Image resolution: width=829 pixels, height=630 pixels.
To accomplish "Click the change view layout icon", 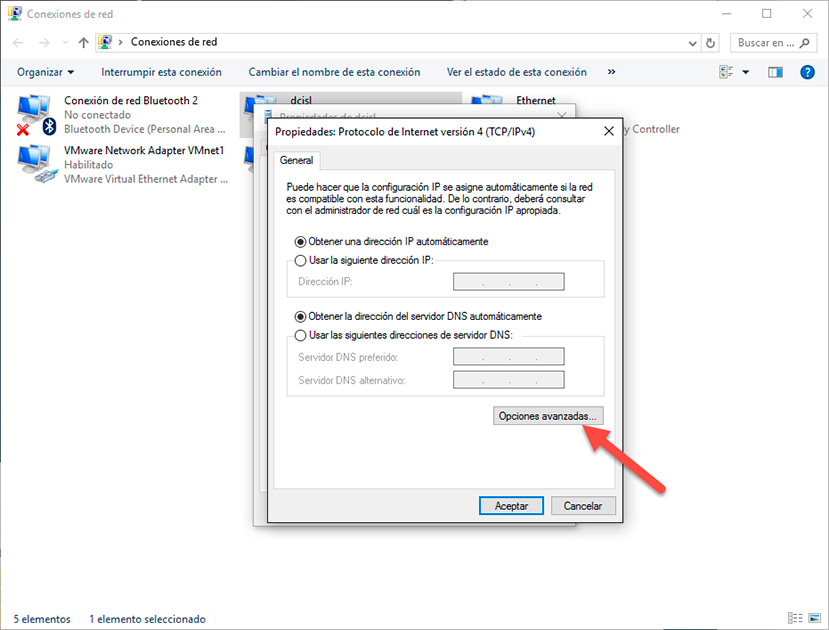I will click(727, 72).
